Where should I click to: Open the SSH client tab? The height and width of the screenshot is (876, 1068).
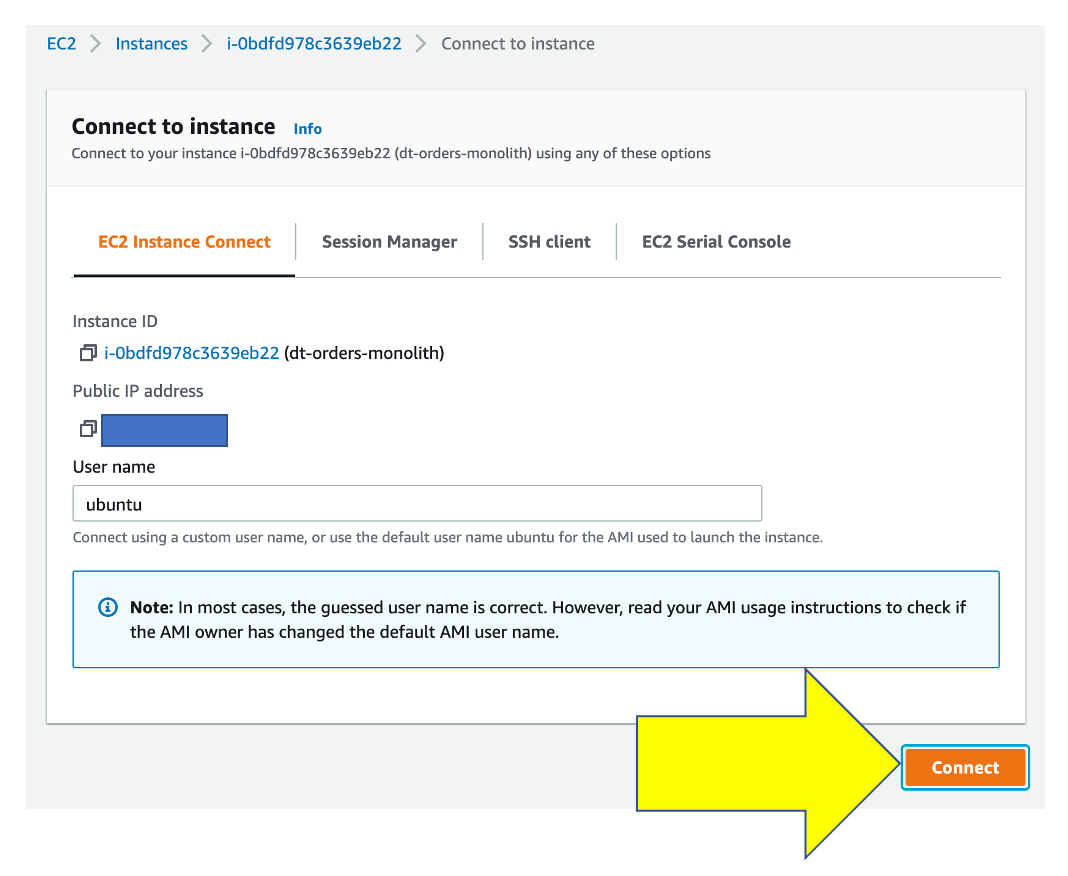549,242
